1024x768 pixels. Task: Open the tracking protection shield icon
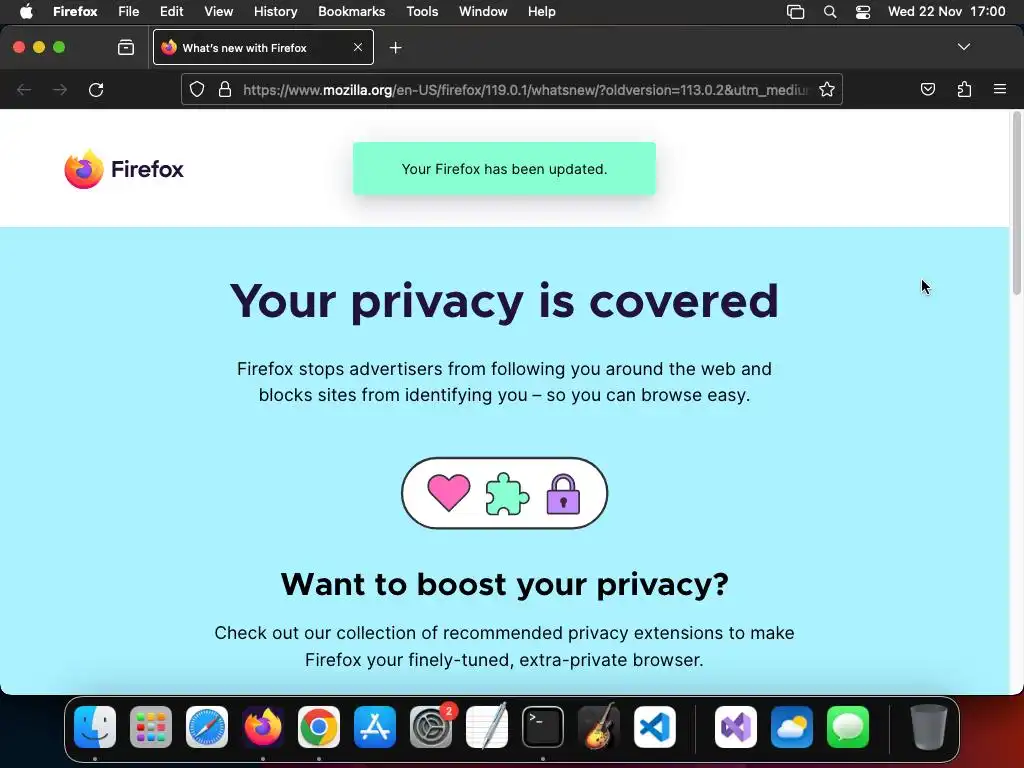[197, 89]
